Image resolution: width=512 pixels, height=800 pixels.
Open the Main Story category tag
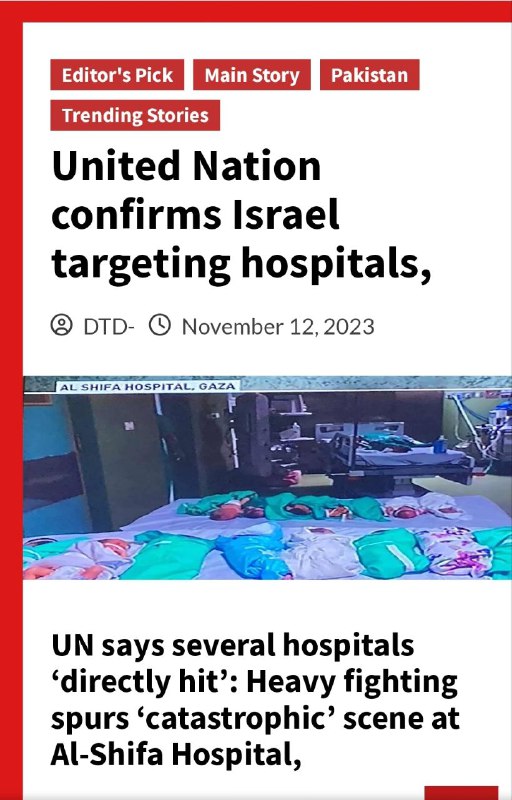coord(251,75)
